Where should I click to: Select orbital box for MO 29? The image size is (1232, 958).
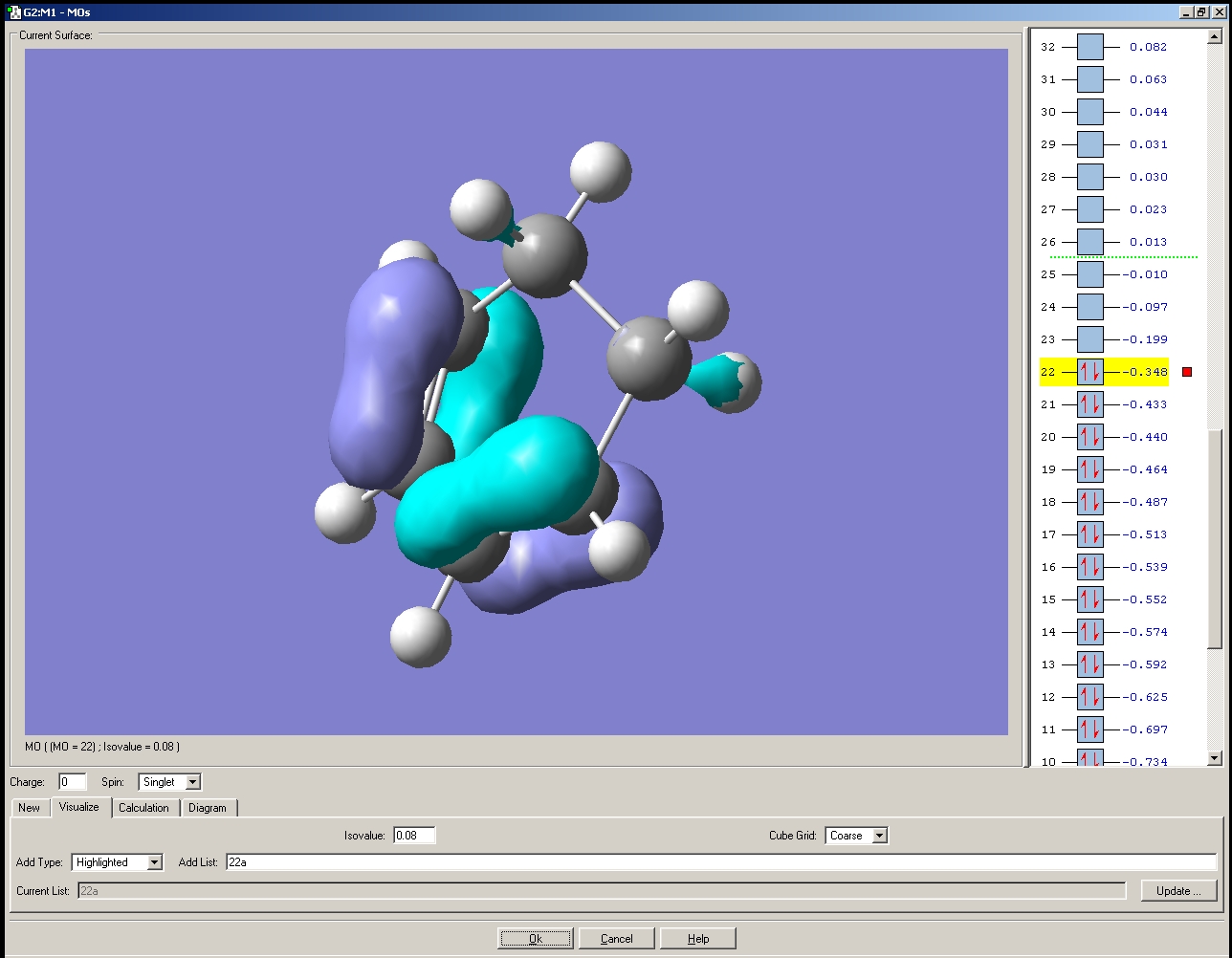tap(1090, 144)
